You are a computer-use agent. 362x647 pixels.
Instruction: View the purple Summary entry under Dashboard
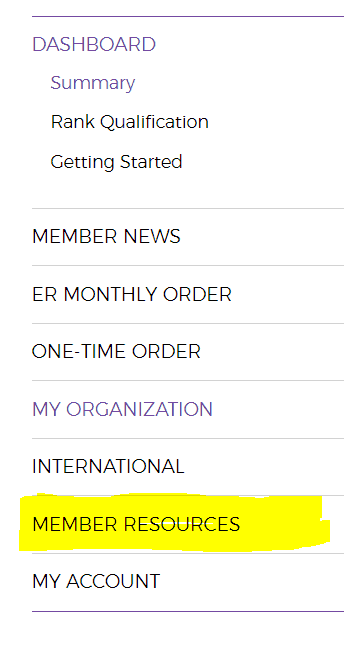(x=92, y=83)
